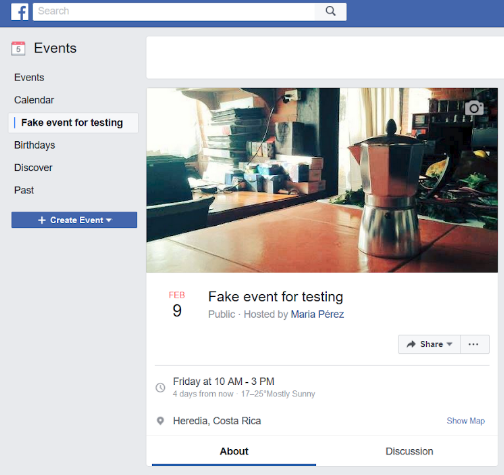The width and height of the screenshot is (504, 475).
Task: Click the clock icon beside event time
Action: [x=160, y=387]
